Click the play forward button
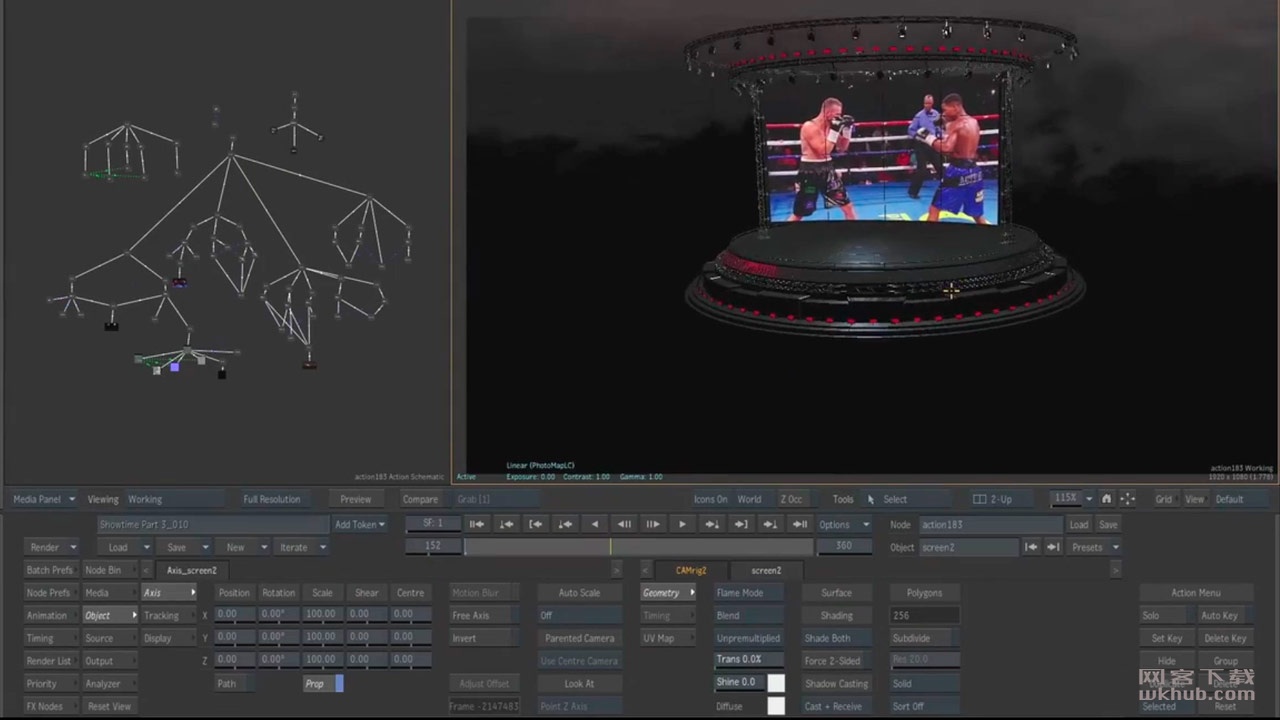The height and width of the screenshot is (720, 1280). tap(682, 524)
